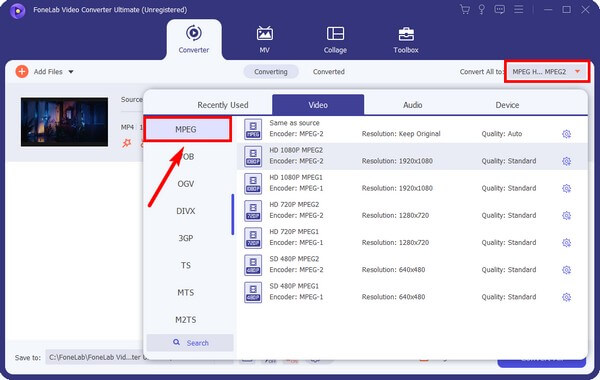Expand the Convert All to format dropdown
600x380 pixels.
click(x=546, y=72)
